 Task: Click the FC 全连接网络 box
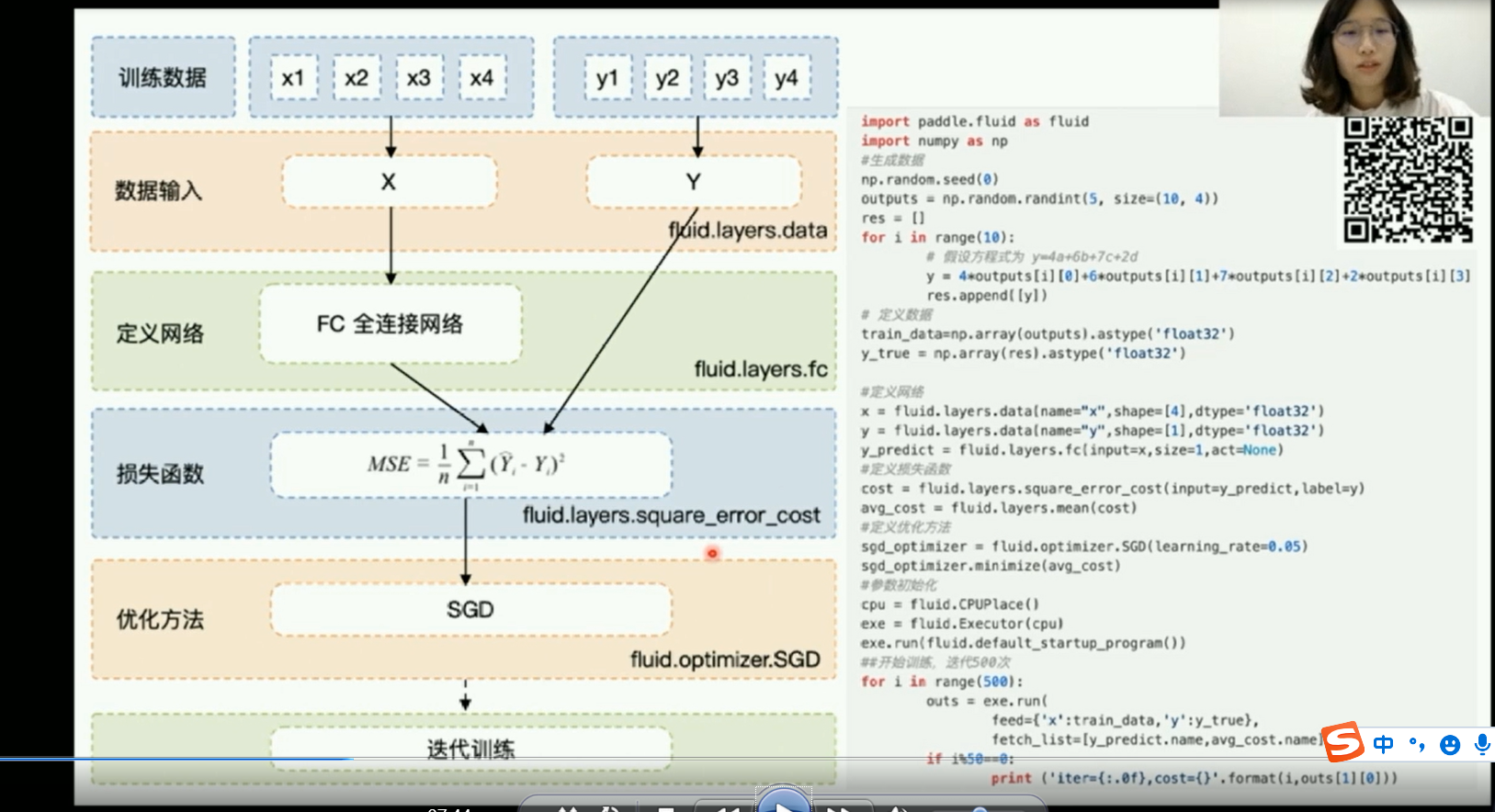391,323
